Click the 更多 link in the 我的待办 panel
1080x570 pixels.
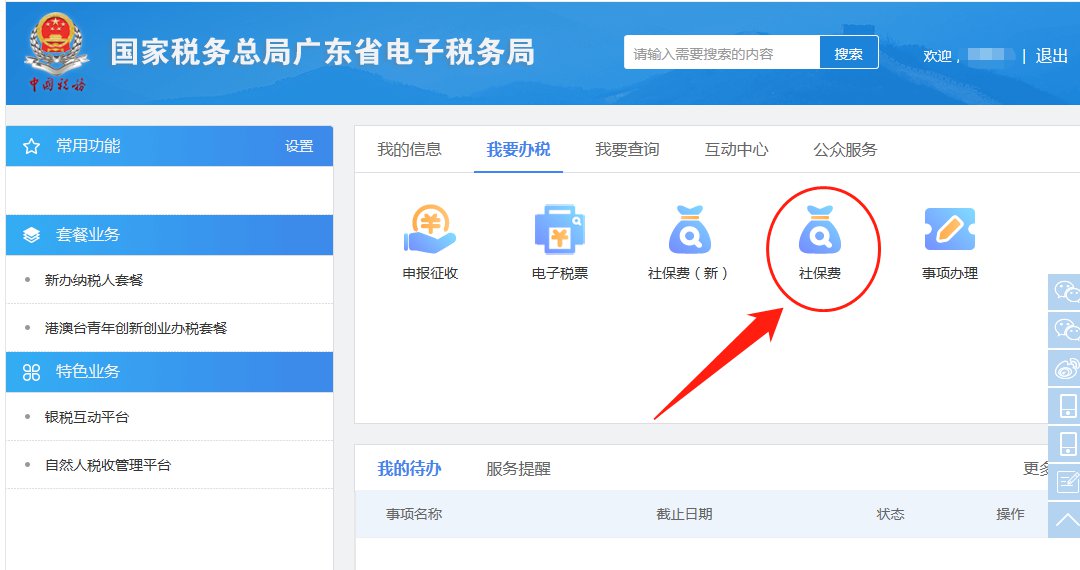pos(1036,469)
